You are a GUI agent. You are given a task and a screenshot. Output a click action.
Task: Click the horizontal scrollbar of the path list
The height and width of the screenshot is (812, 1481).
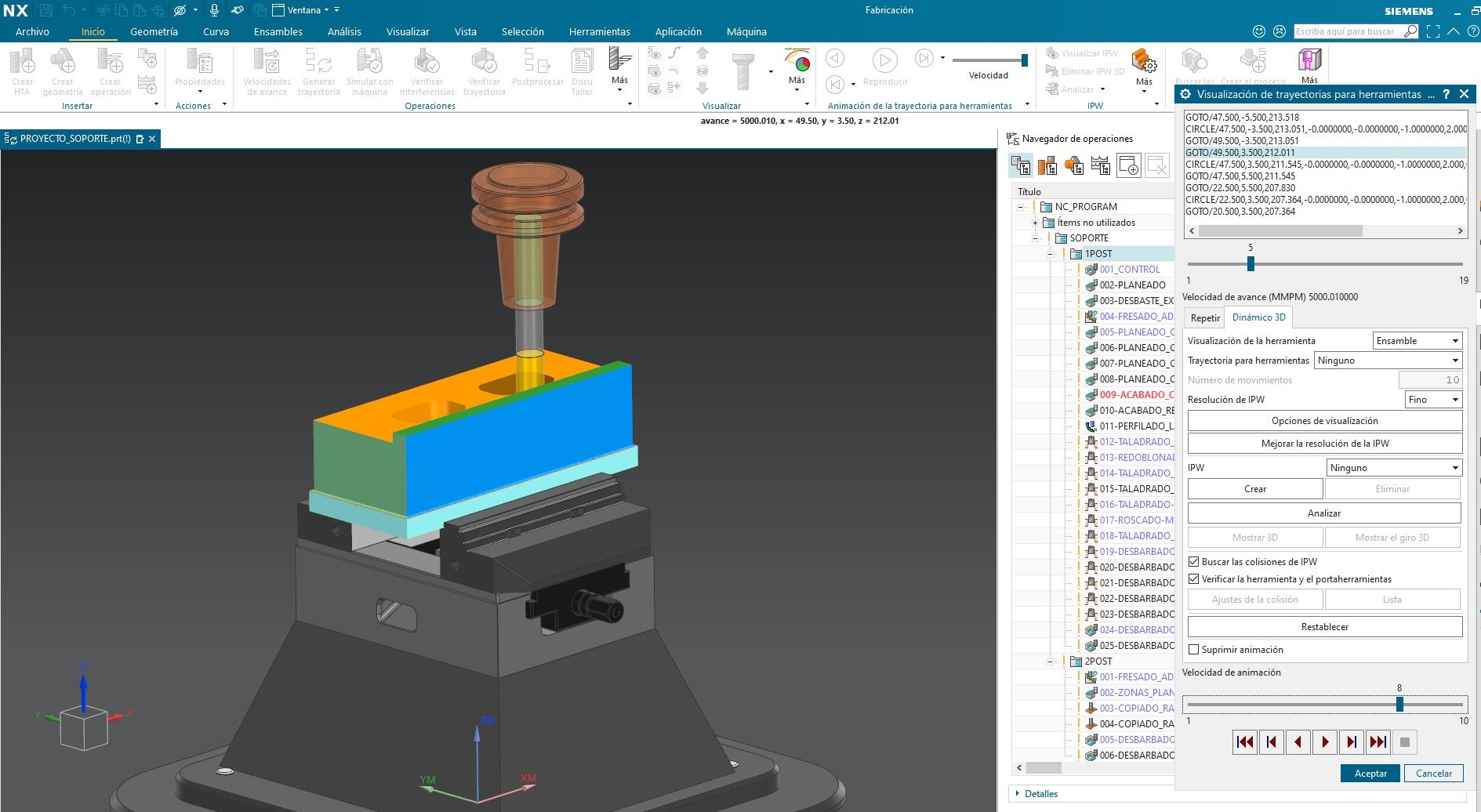1280,231
